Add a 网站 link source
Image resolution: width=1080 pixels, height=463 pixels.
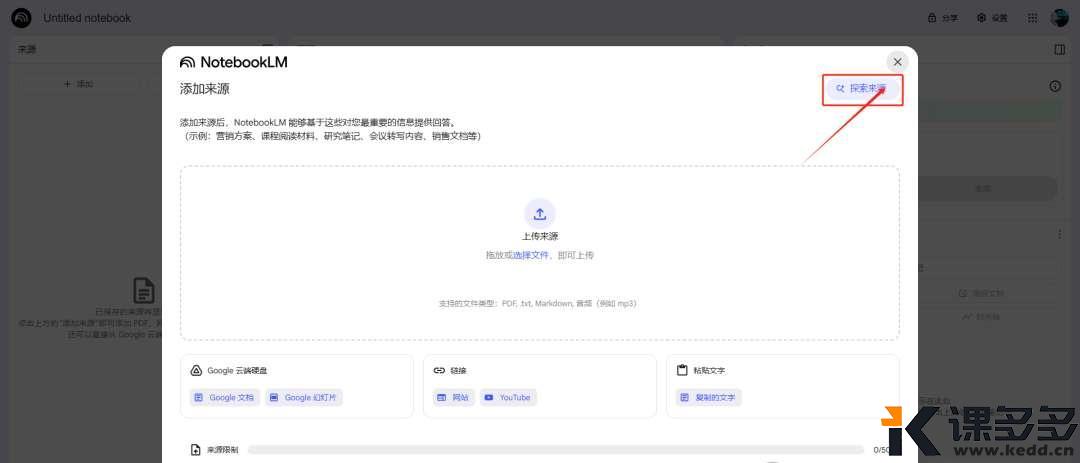coord(453,398)
